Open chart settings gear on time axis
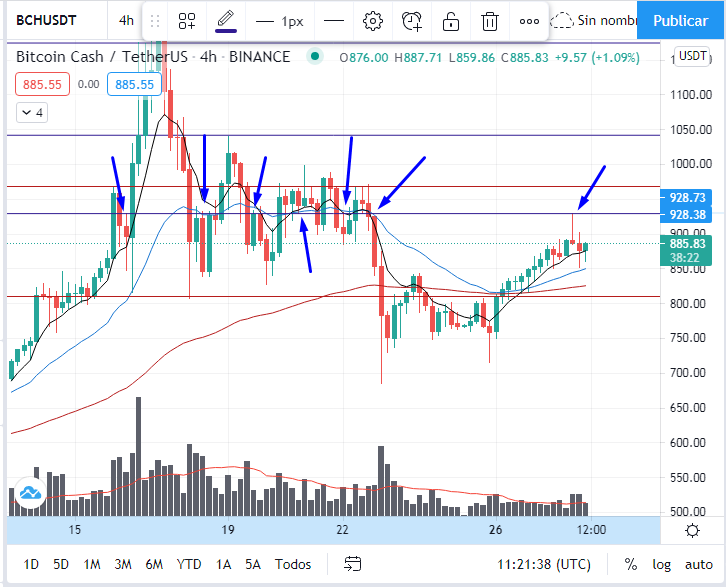Screen dimensions: 726x587 click(692, 530)
